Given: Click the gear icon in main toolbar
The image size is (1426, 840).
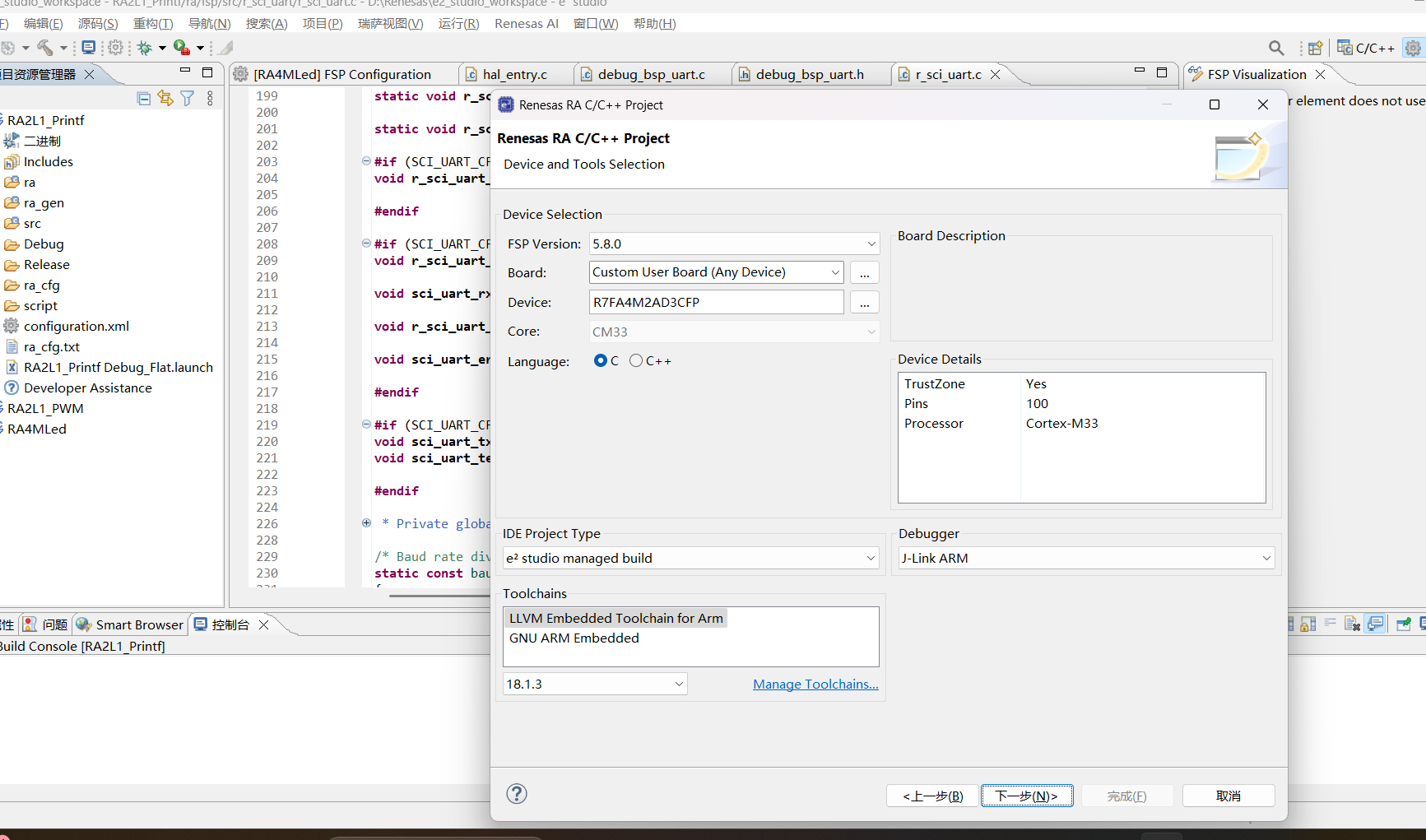Looking at the screenshot, I should (116, 48).
